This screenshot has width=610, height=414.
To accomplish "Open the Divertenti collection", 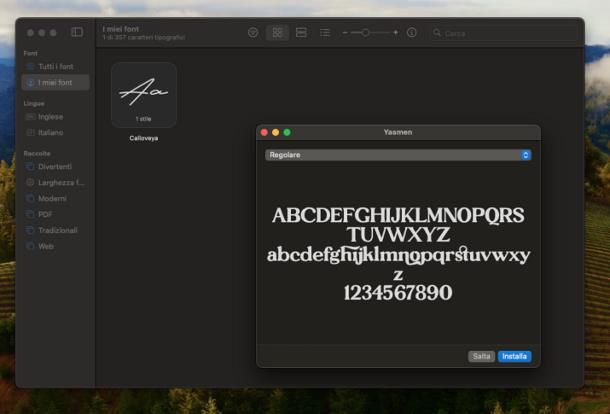I will (56, 167).
